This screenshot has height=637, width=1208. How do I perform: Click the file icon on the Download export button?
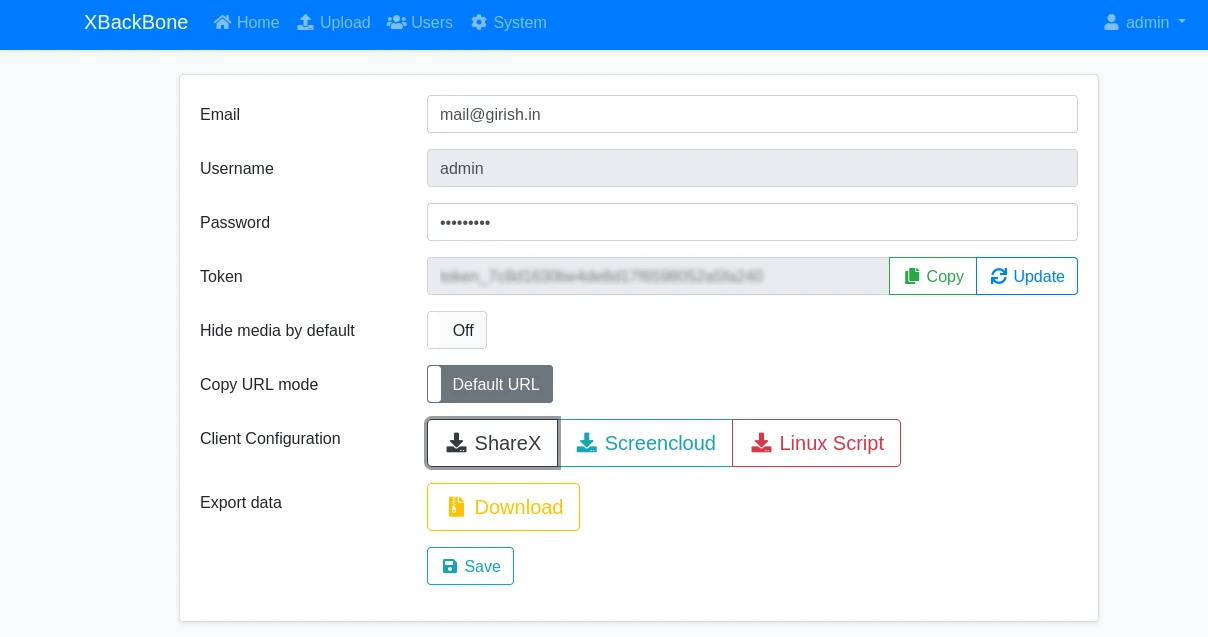coord(456,507)
